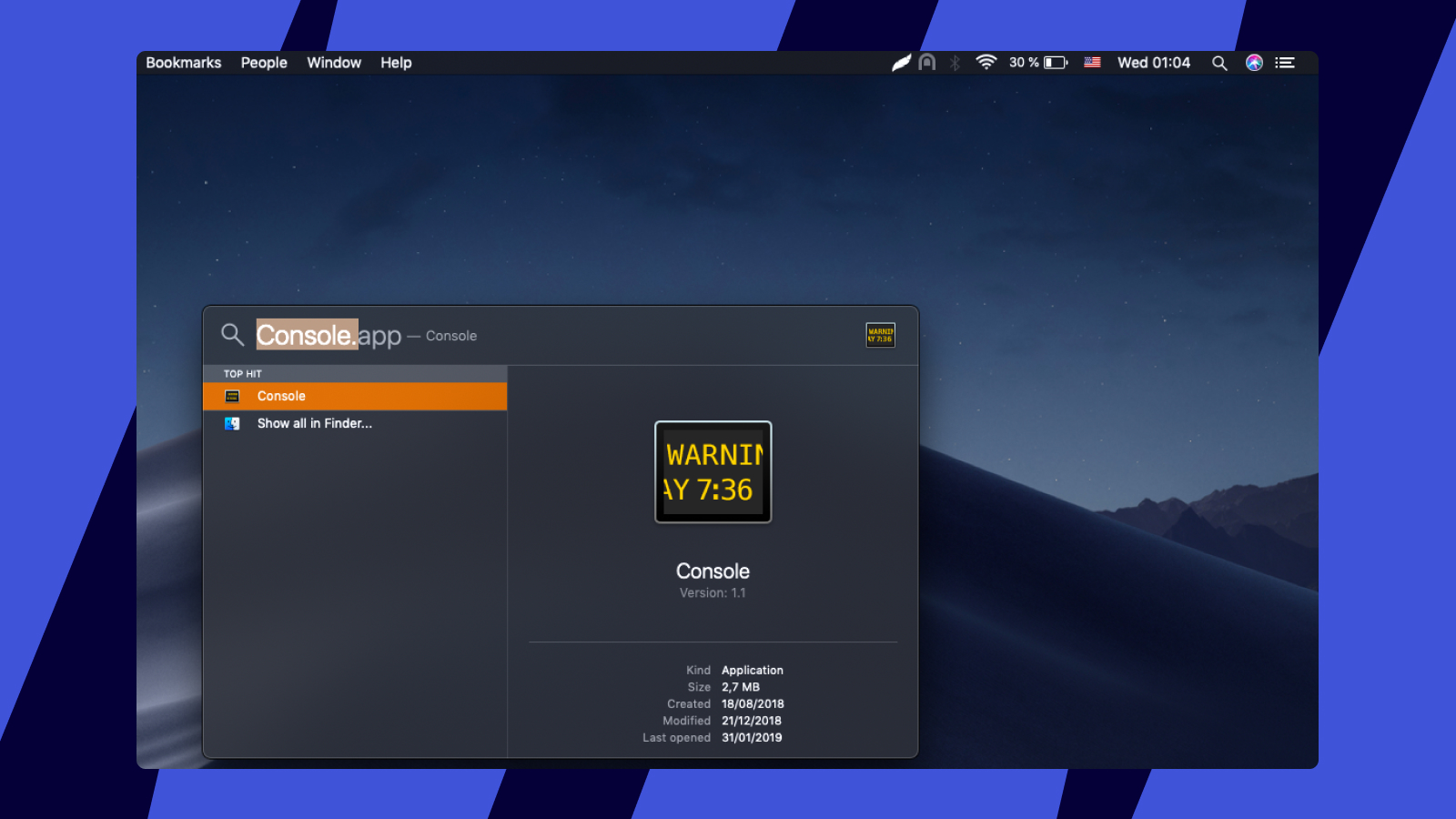The height and width of the screenshot is (819, 1456).
Task: Click the feather icon in the menu bar
Action: click(x=901, y=63)
